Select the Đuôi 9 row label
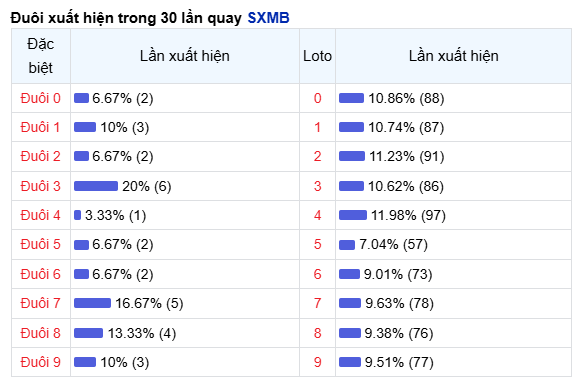578x381 pixels. coord(41,362)
